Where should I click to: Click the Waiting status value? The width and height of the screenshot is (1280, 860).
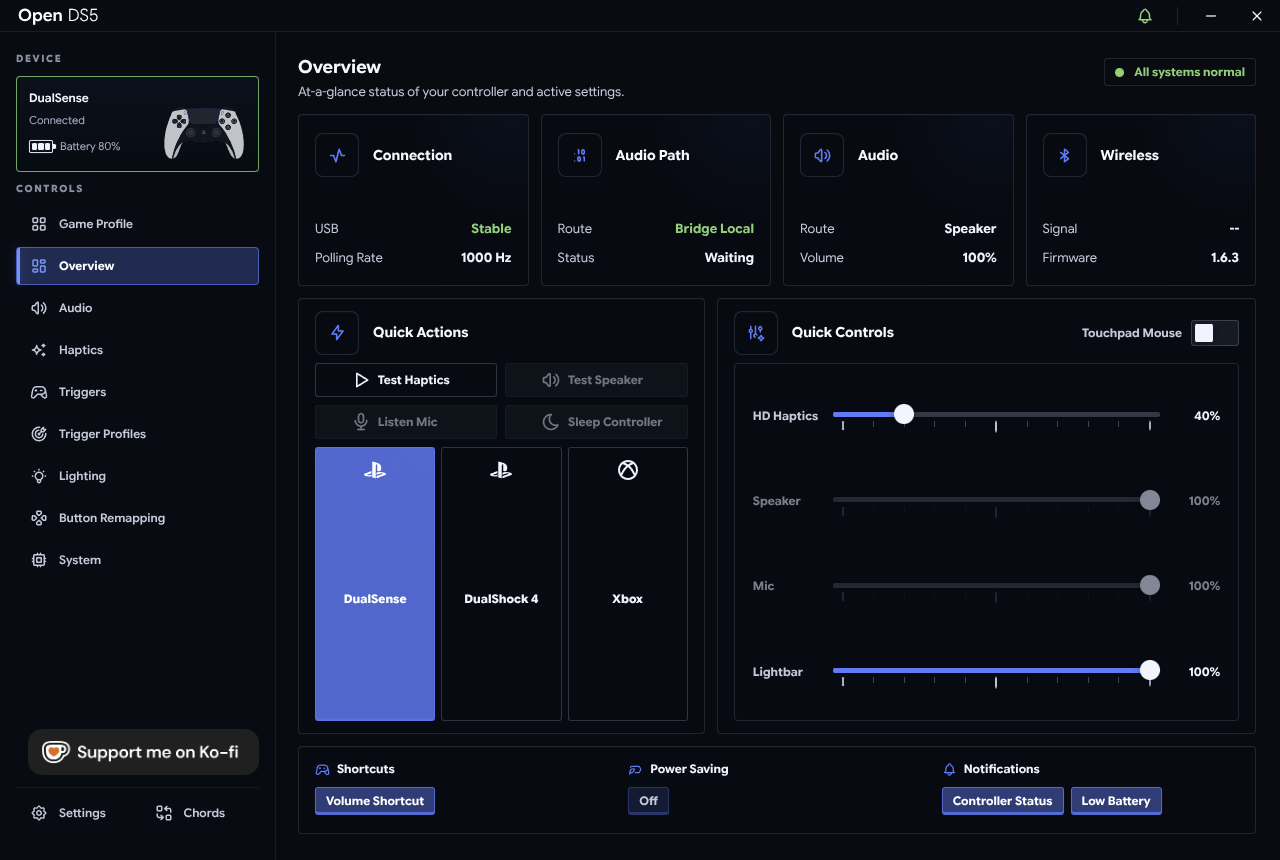click(729, 258)
